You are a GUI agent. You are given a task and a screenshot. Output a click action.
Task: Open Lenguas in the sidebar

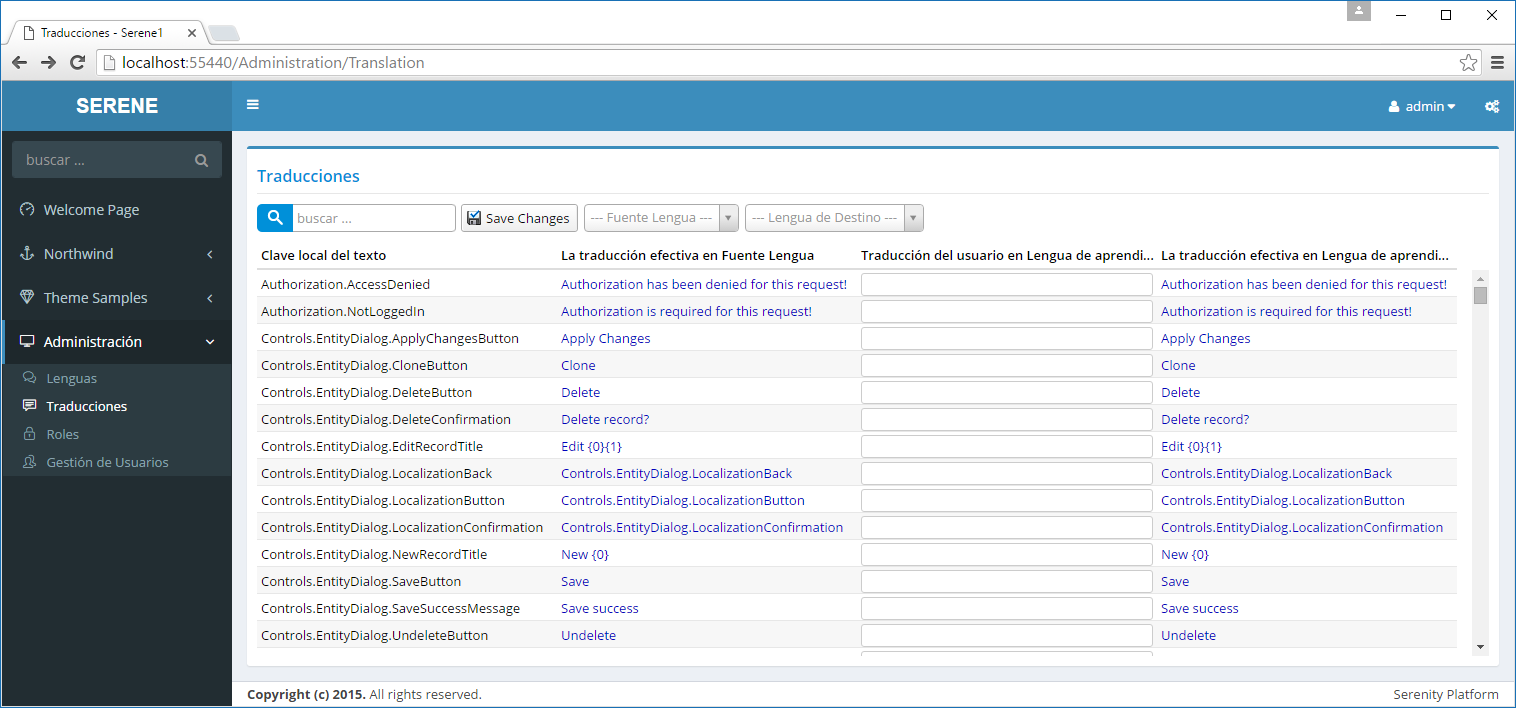pyautogui.click(x=71, y=379)
